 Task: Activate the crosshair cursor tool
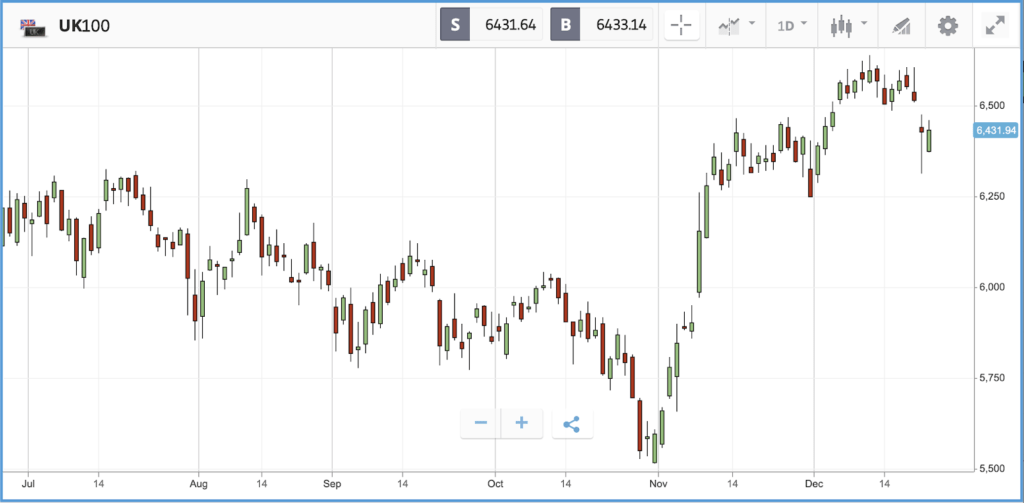(681, 26)
